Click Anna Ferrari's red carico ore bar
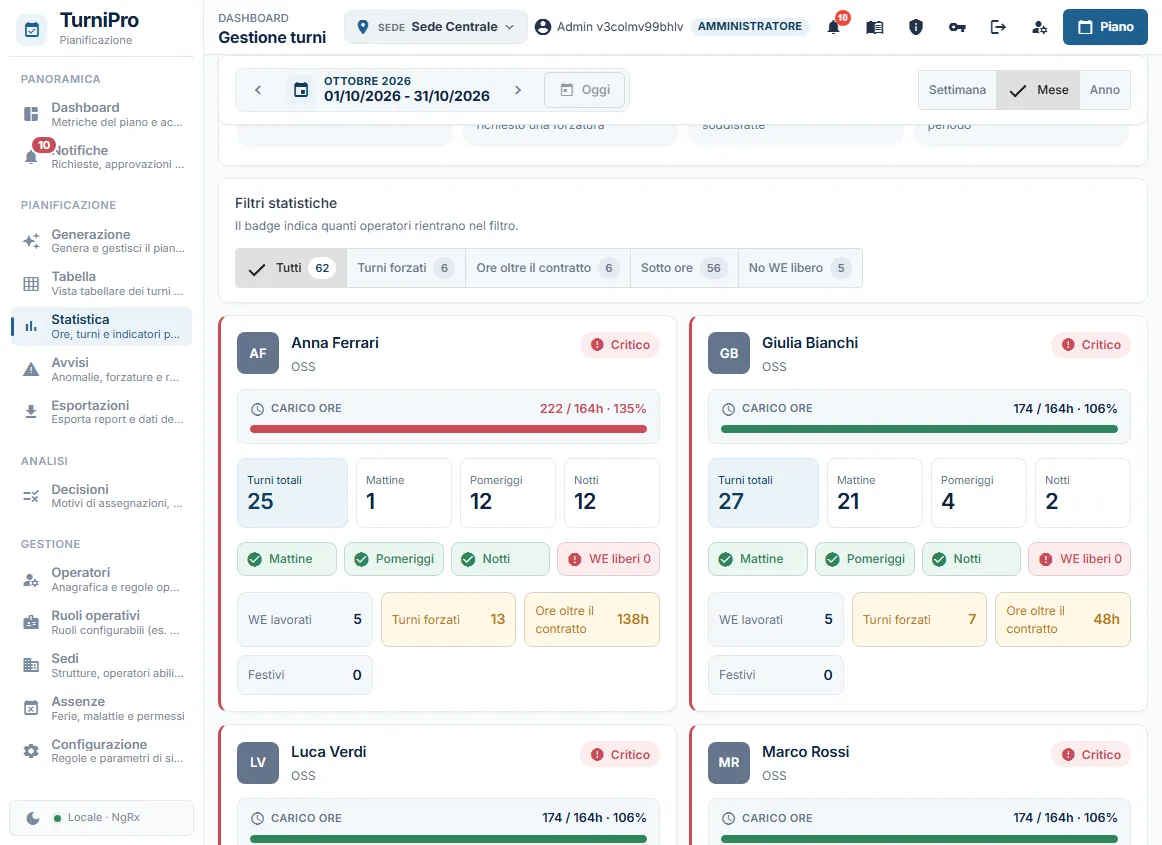Image resolution: width=1162 pixels, height=845 pixels. click(x=448, y=429)
